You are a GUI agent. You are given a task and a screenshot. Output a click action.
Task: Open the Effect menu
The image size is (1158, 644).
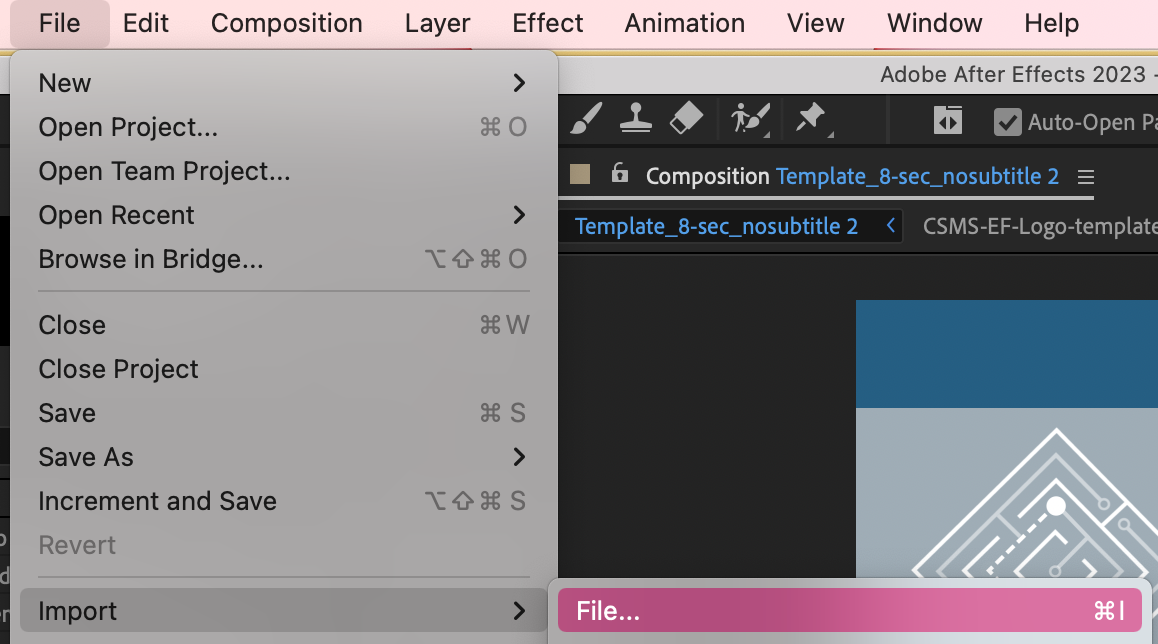pyautogui.click(x=547, y=24)
